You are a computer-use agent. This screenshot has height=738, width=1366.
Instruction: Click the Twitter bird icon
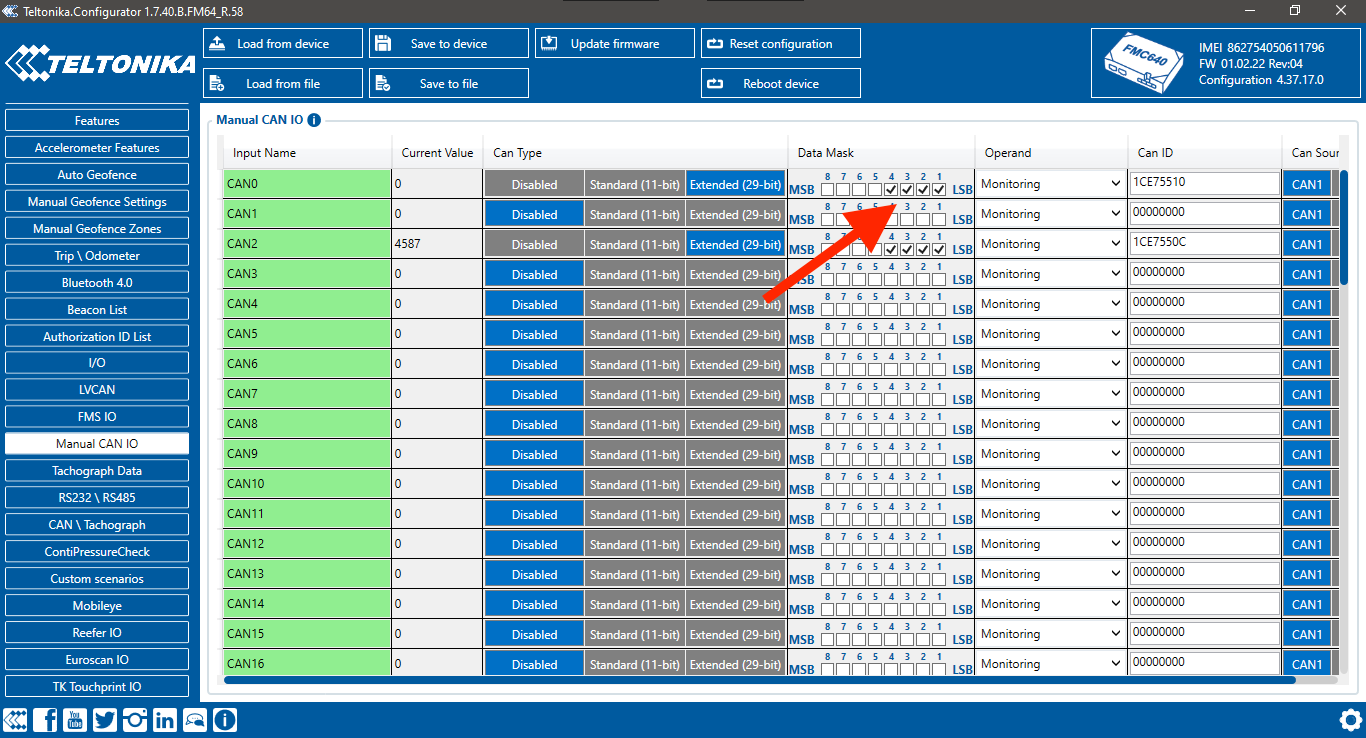click(x=105, y=719)
